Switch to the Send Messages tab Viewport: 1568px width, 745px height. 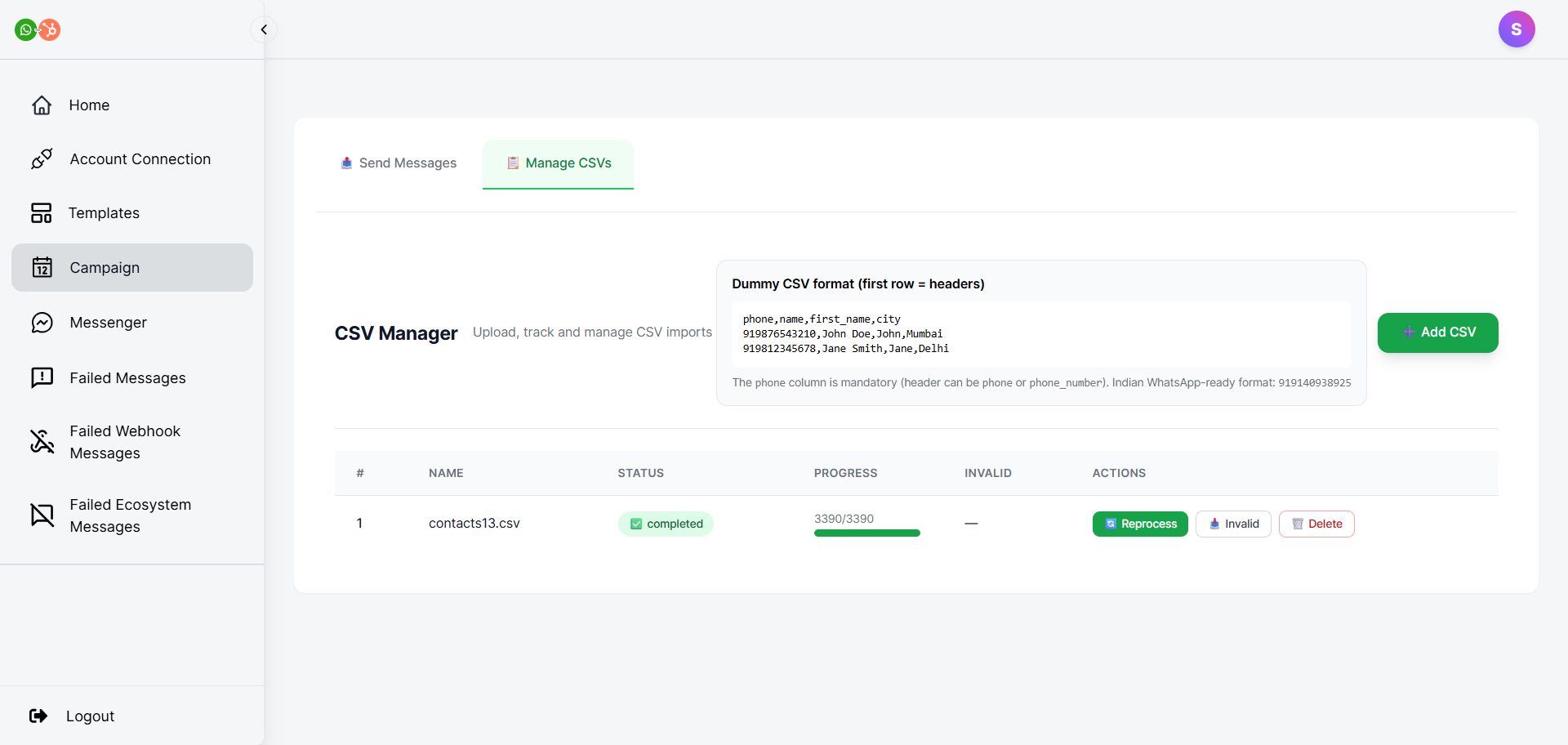click(399, 163)
